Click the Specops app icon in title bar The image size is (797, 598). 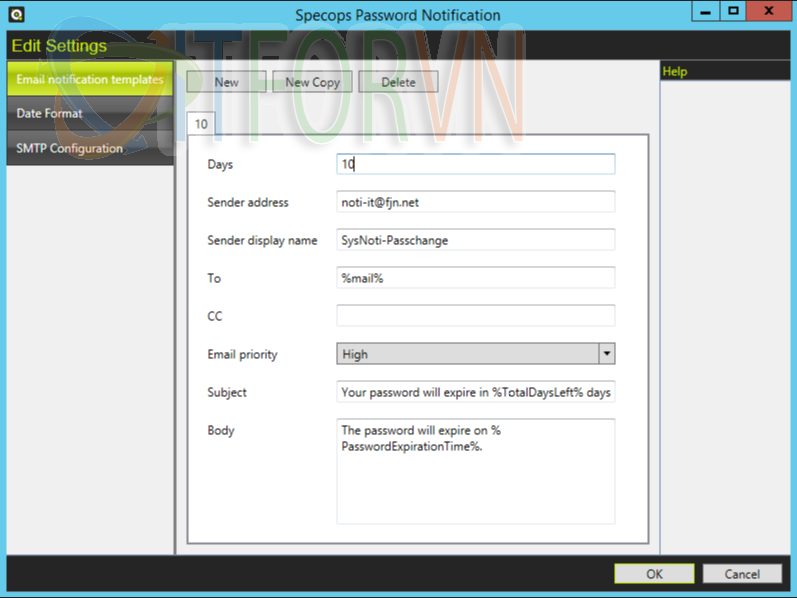[x=16, y=14]
